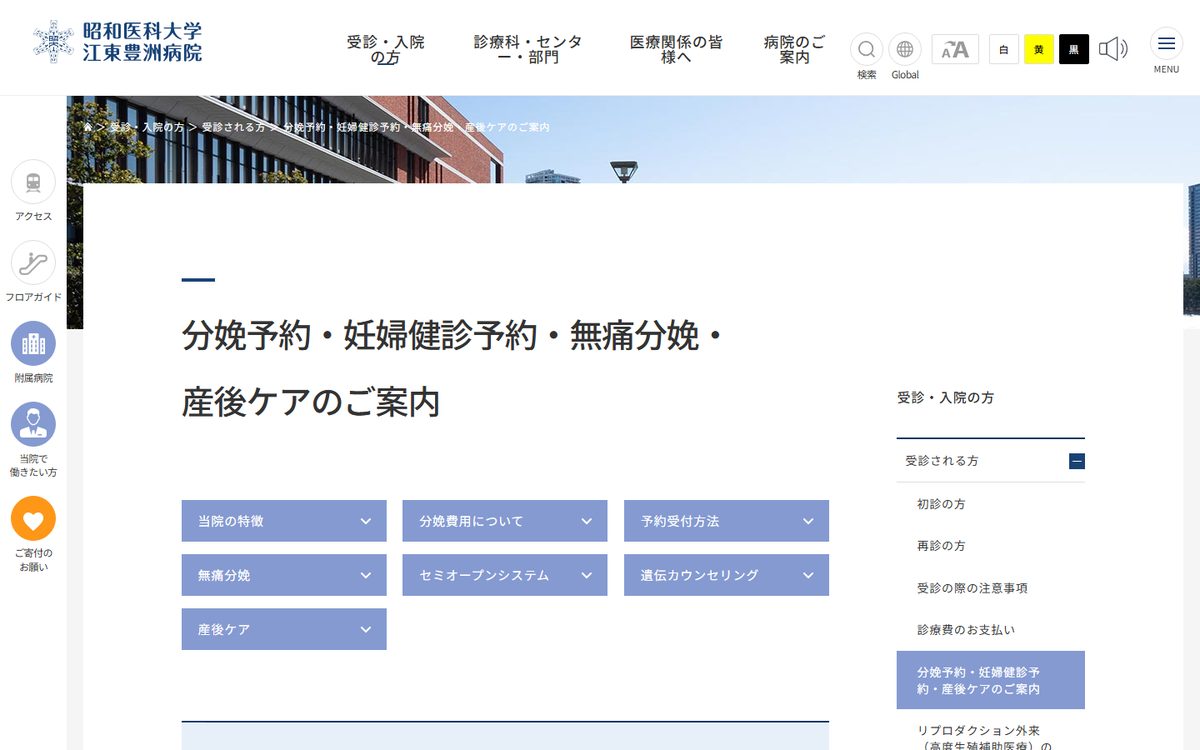Open the 初診の方 sidebar link
Screen dimensions: 1200x750
941,504
